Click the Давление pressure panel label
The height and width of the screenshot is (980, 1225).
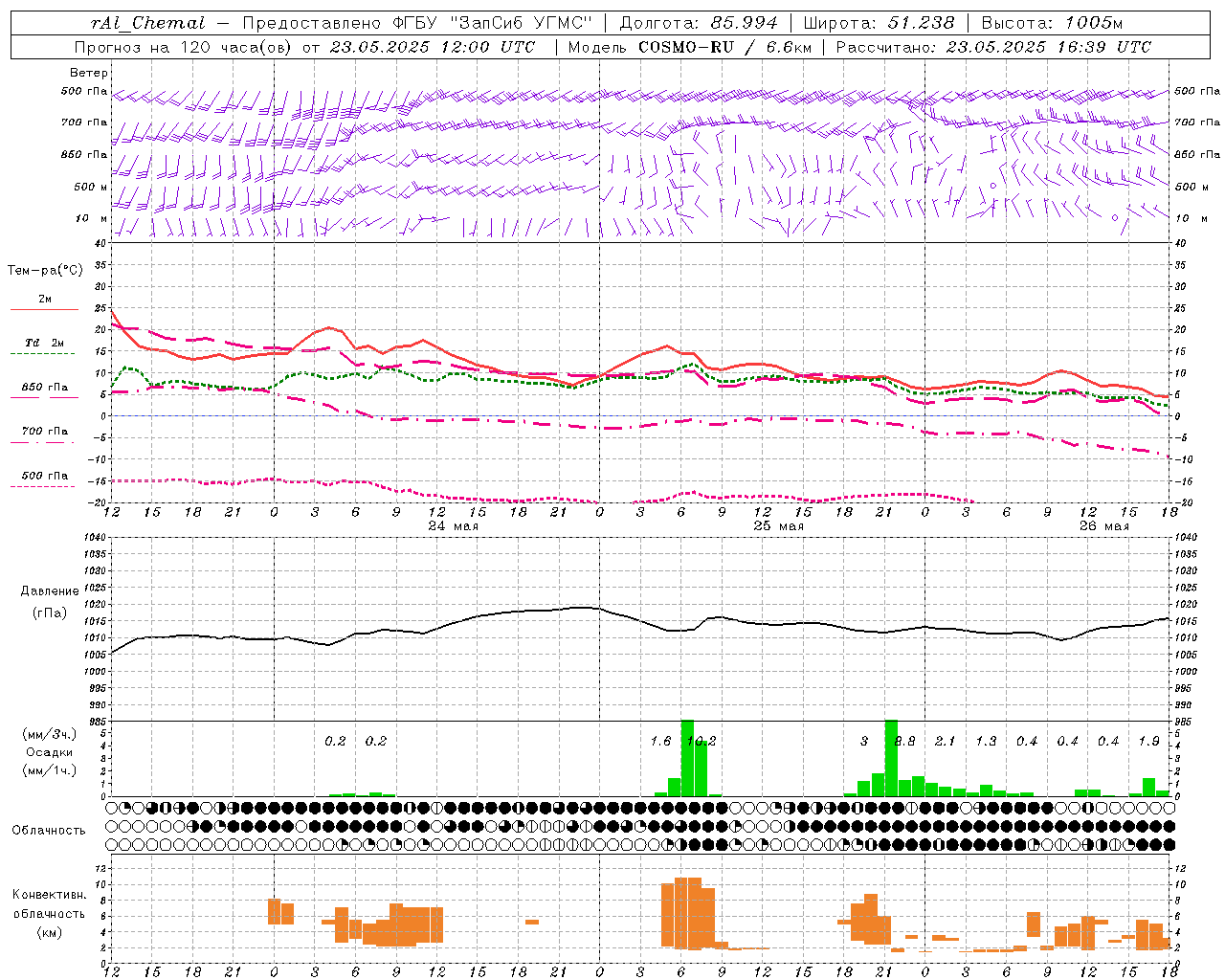click(50, 591)
